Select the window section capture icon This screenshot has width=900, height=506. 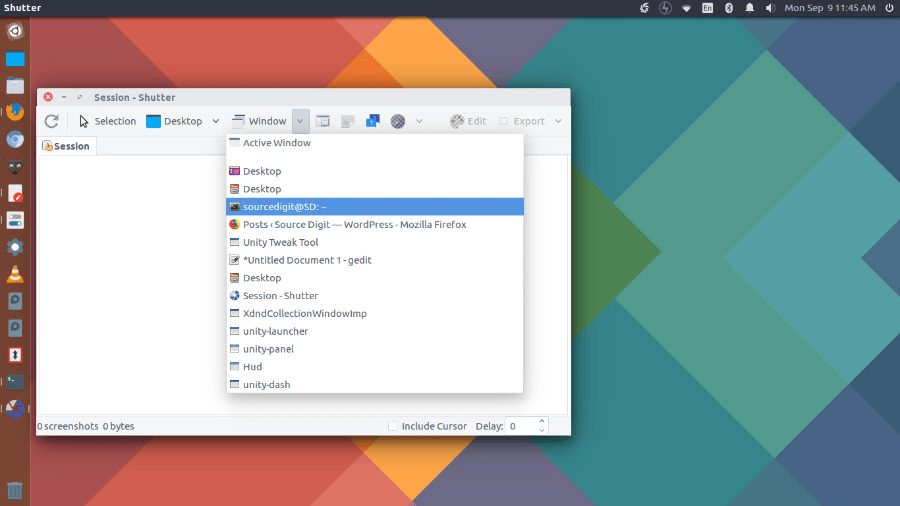[323, 121]
